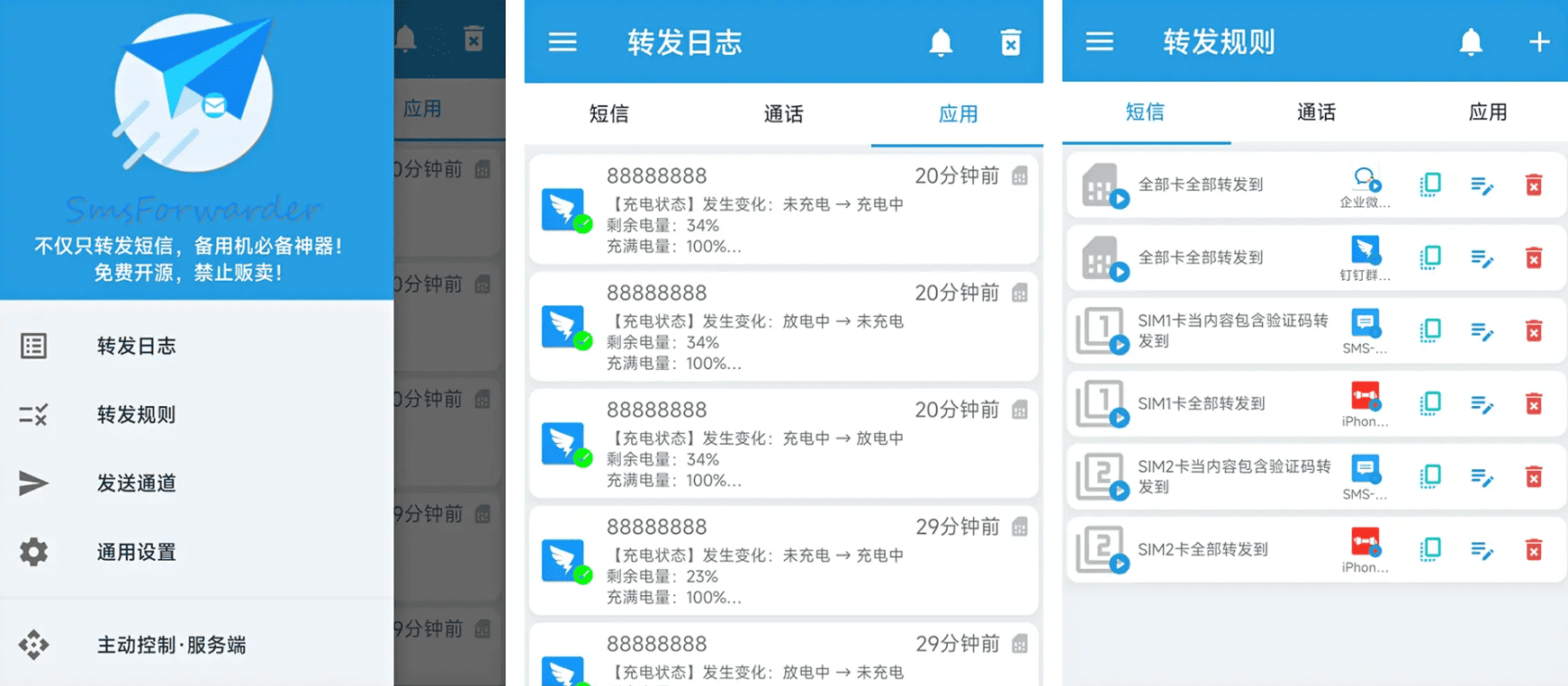This screenshot has width=1568, height=686.
Task: Select 应用 tab in 转发日志
Action: click(x=958, y=114)
